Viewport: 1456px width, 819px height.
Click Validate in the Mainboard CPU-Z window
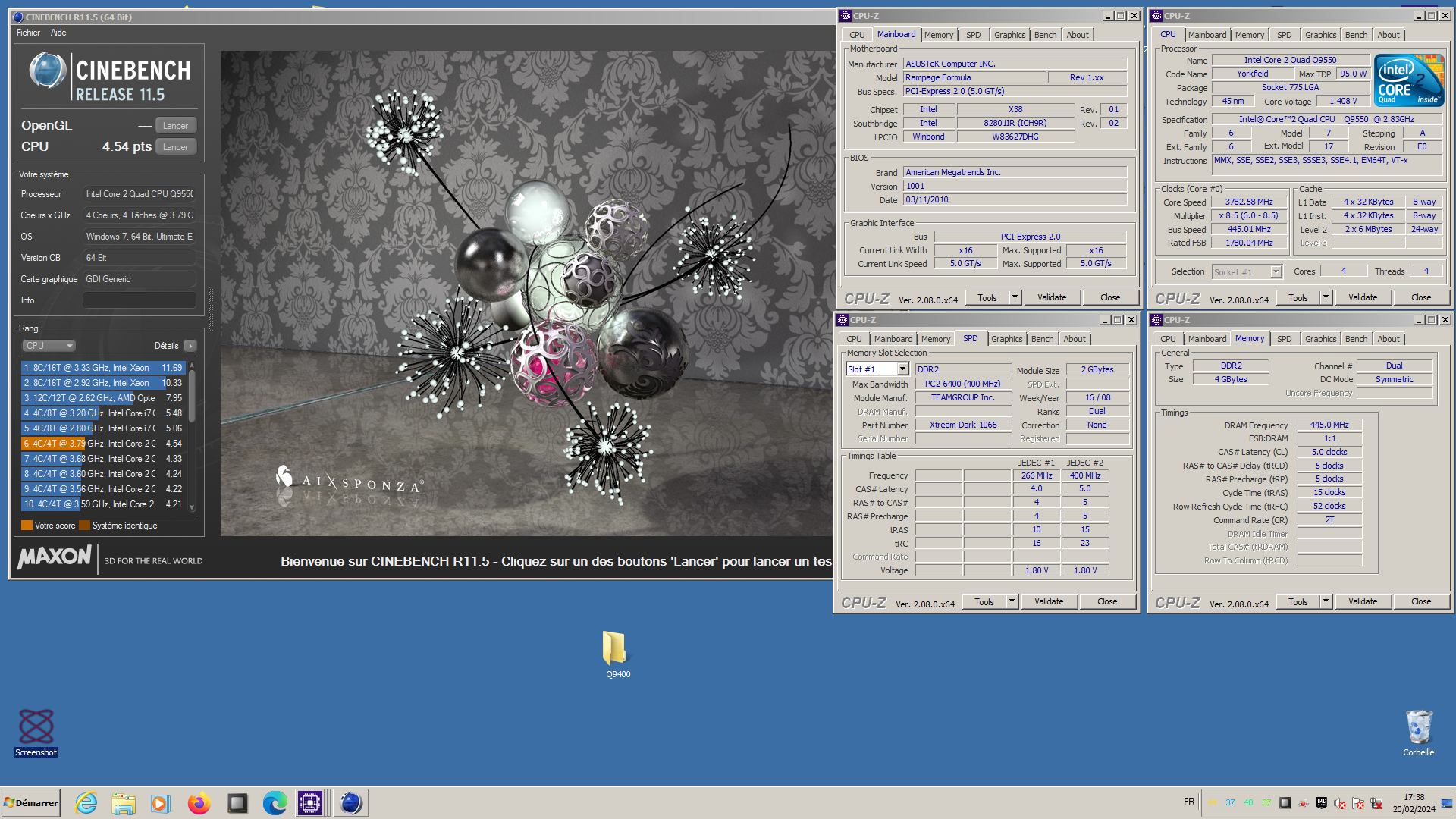1052,297
